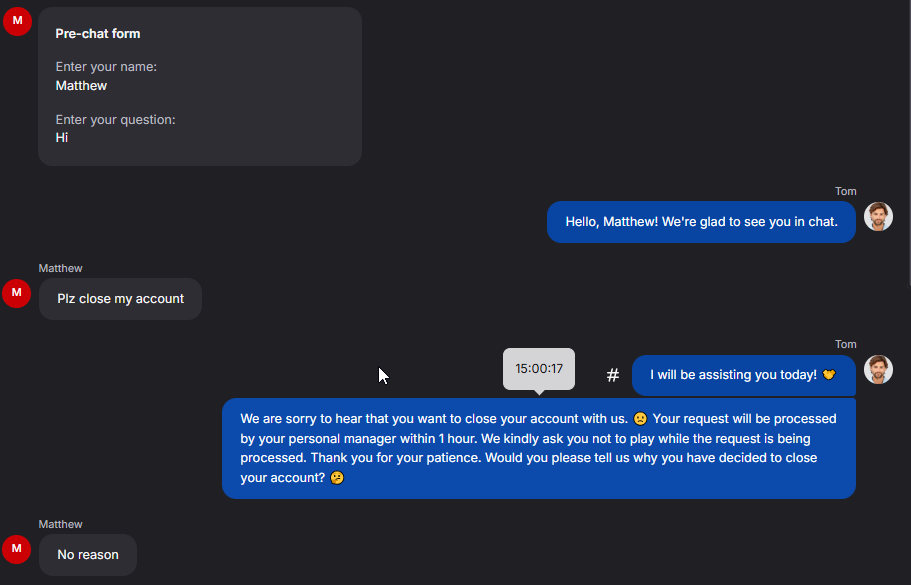Click the sad face emoji in the long message
911x585 pixels.
click(640, 419)
